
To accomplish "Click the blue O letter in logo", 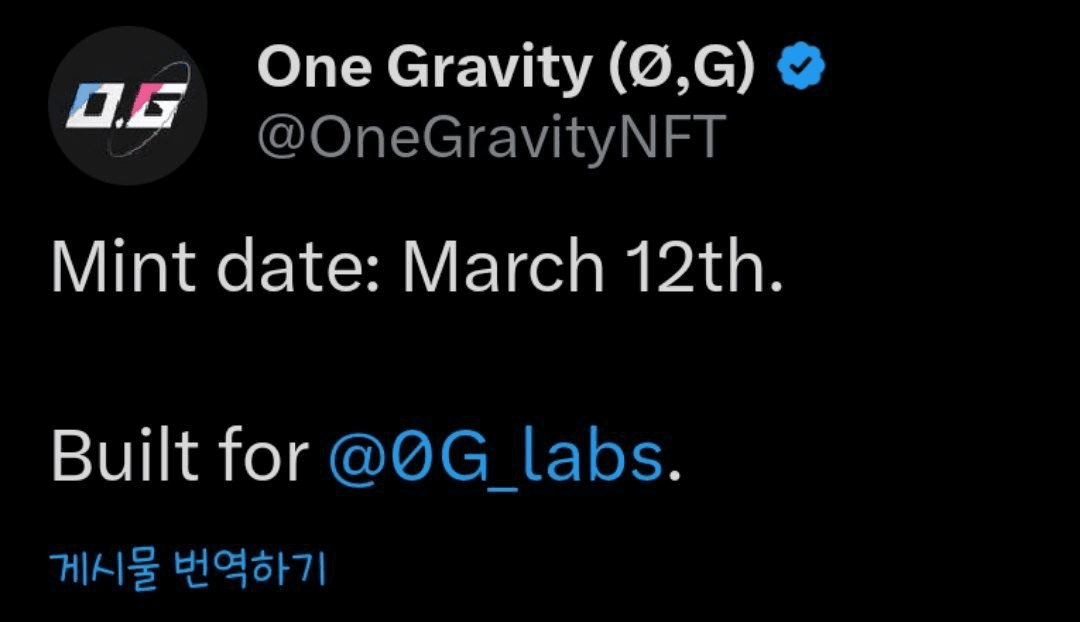I will point(92,107).
